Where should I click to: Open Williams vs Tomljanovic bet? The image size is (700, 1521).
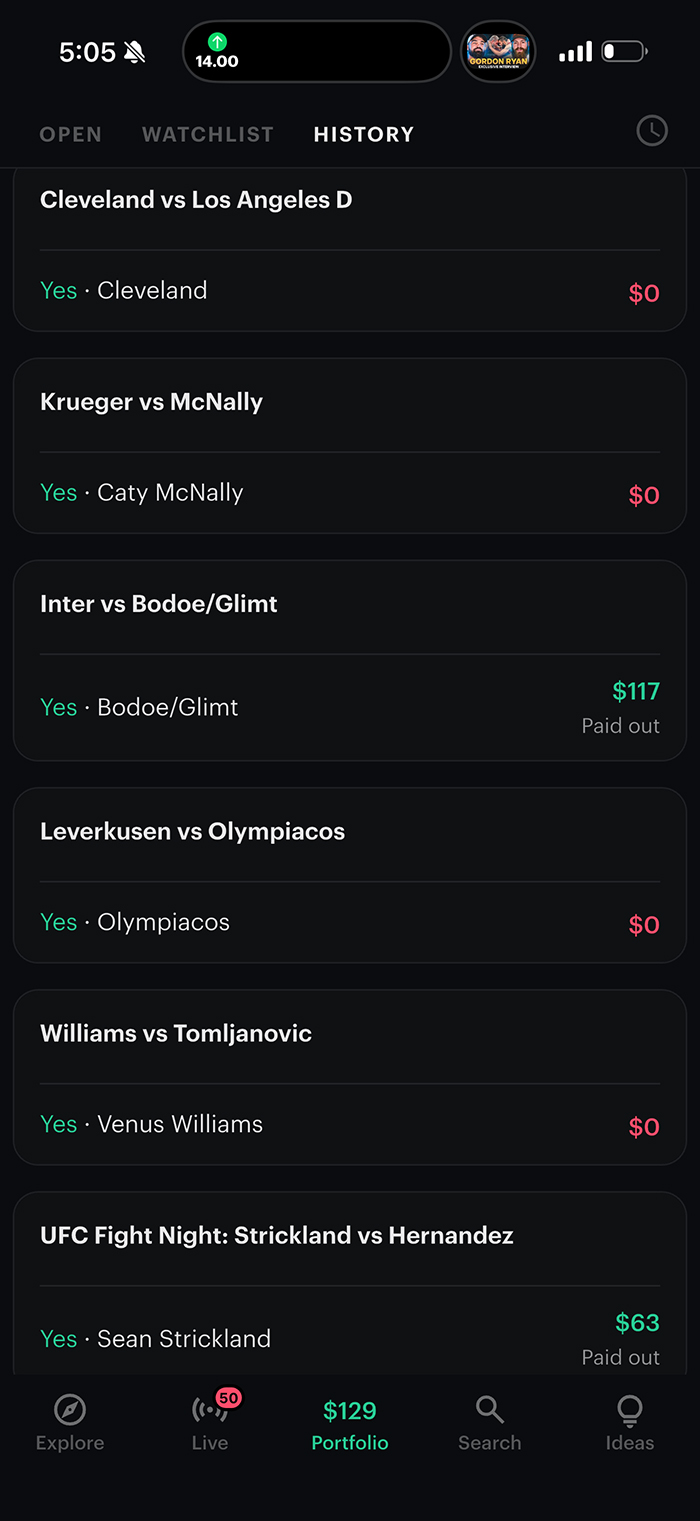349,1077
